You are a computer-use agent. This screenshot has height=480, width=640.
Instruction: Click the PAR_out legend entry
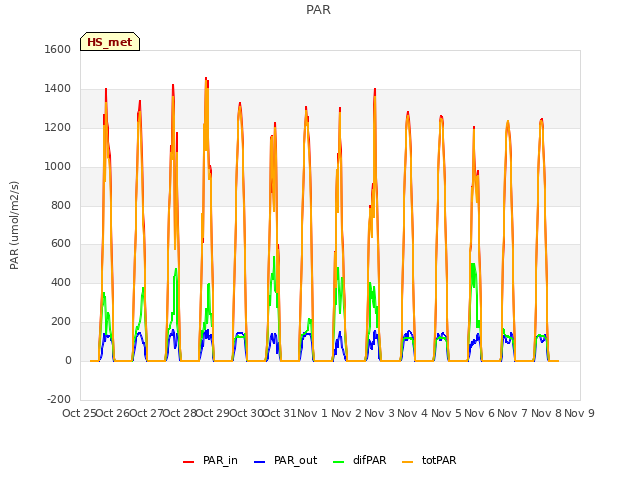tap(285, 460)
